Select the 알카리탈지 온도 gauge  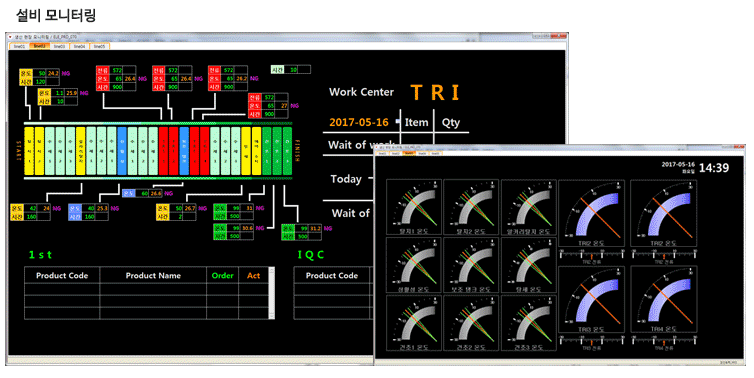click(528, 207)
